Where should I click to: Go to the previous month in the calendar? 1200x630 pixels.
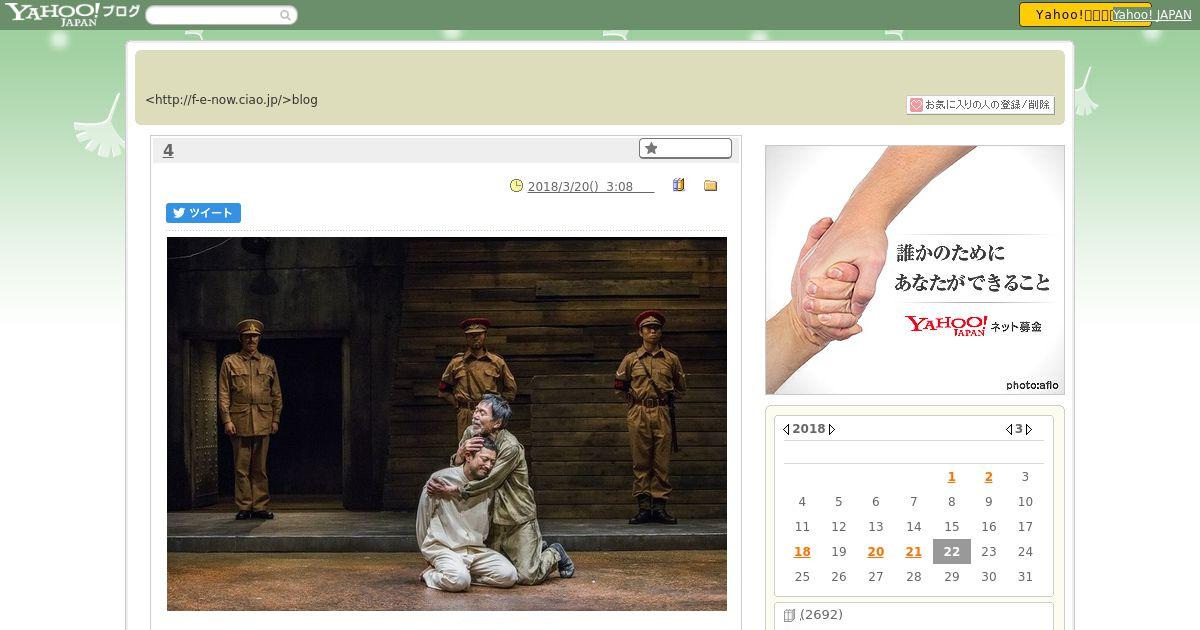coord(1008,429)
